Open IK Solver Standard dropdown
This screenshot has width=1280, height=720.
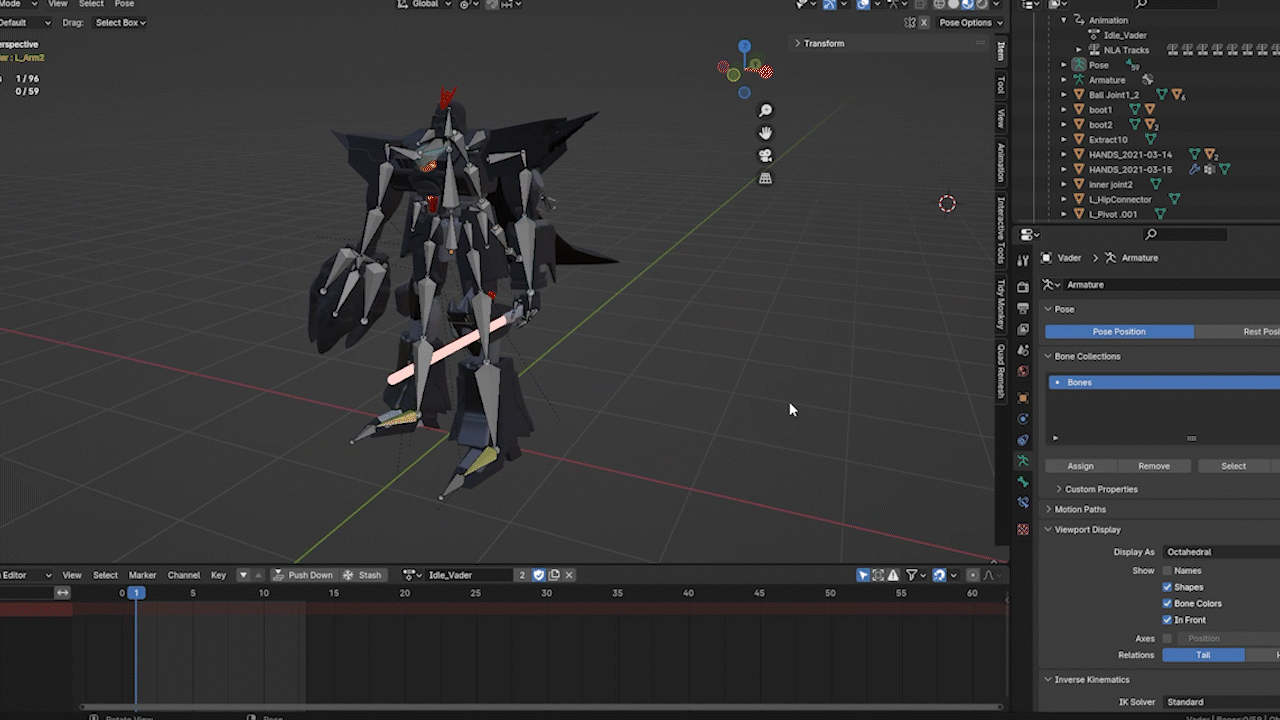[x=1221, y=702]
